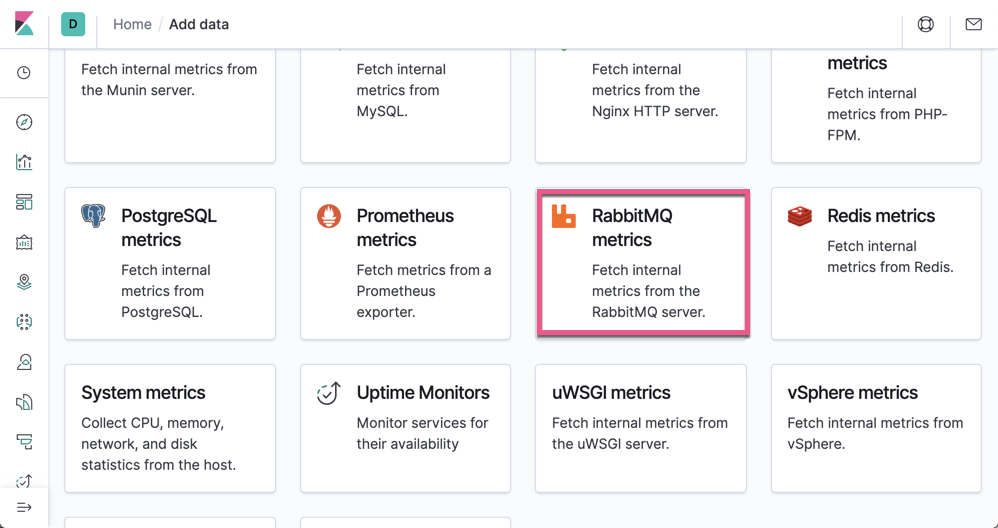The height and width of the screenshot is (528, 998).
Task: Open Discover via compass icon
Action: click(x=24, y=122)
